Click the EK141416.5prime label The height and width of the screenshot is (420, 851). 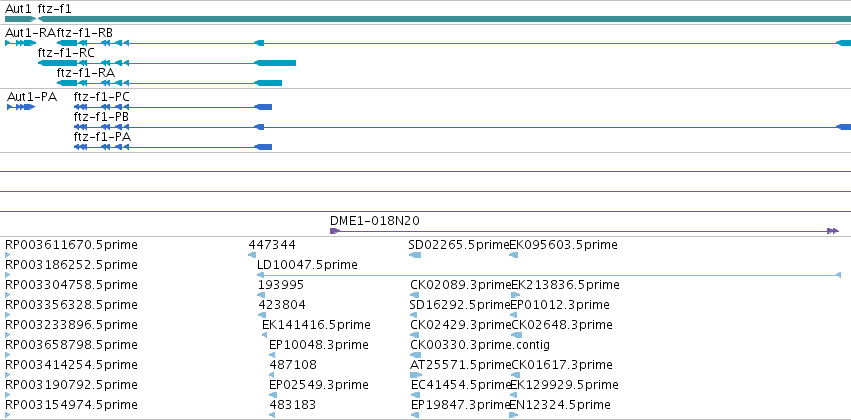316,324
